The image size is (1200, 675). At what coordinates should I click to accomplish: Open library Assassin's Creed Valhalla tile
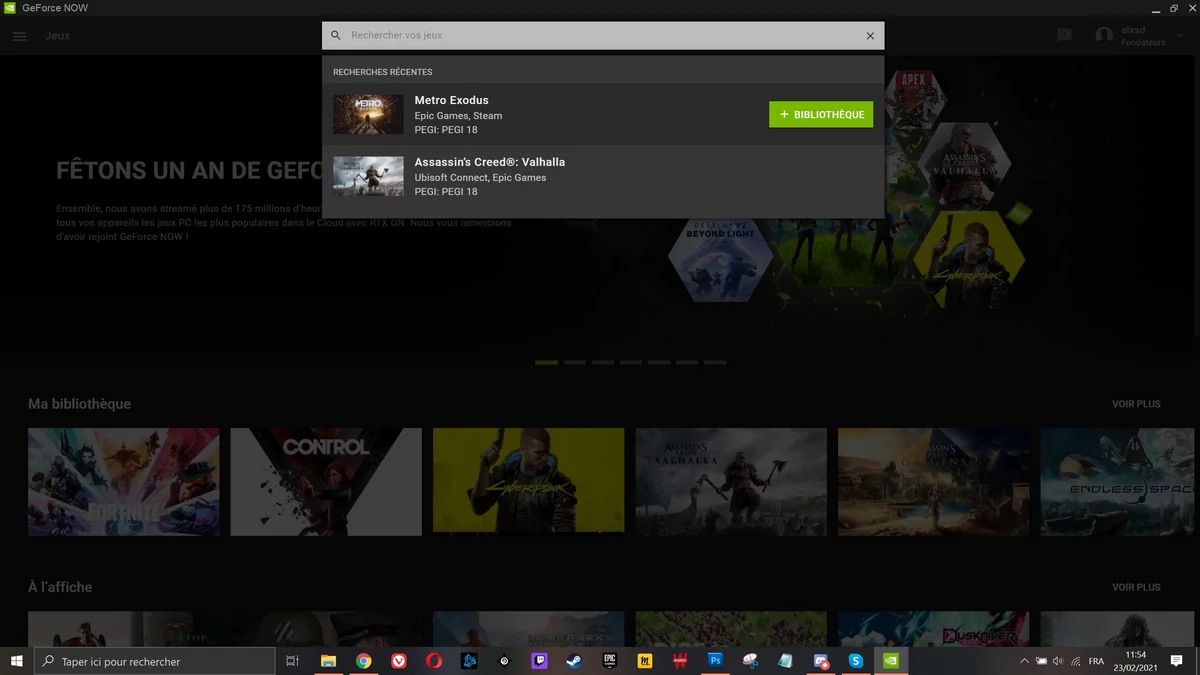(731, 482)
